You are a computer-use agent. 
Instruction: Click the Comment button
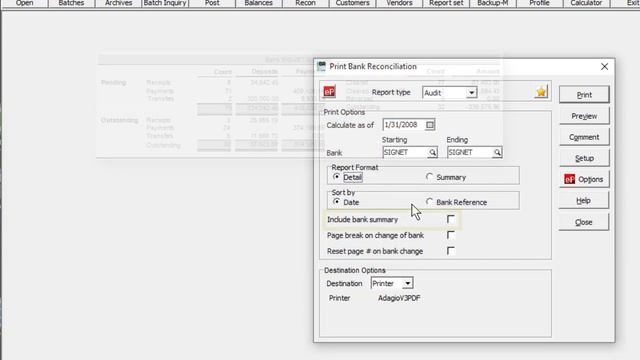[x=584, y=137]
